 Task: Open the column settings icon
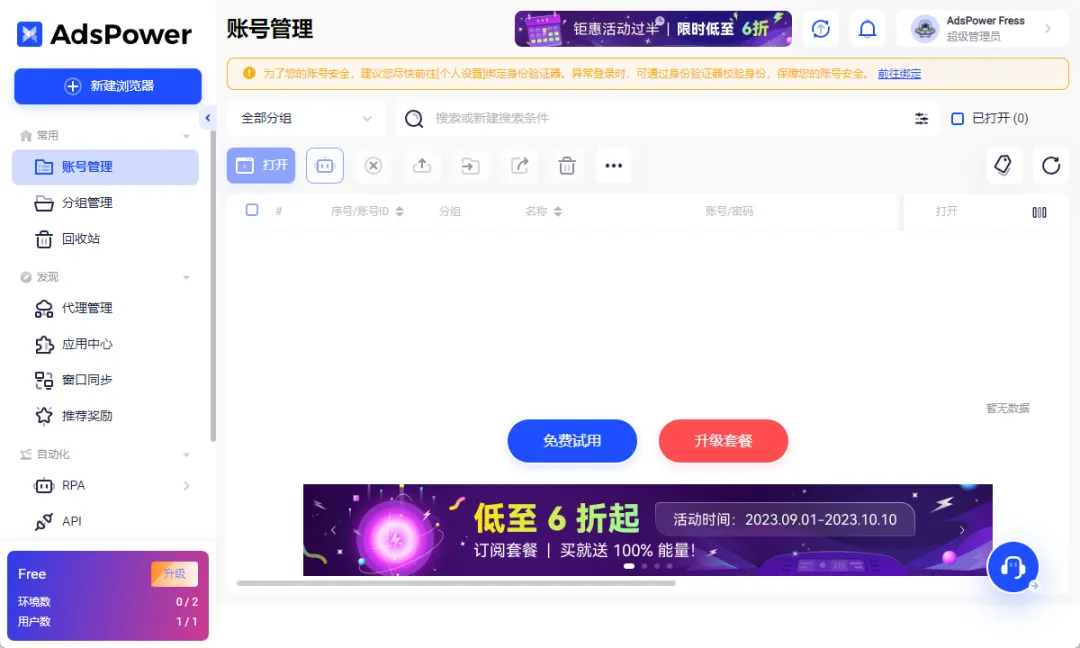click(x=1039, y=212)
